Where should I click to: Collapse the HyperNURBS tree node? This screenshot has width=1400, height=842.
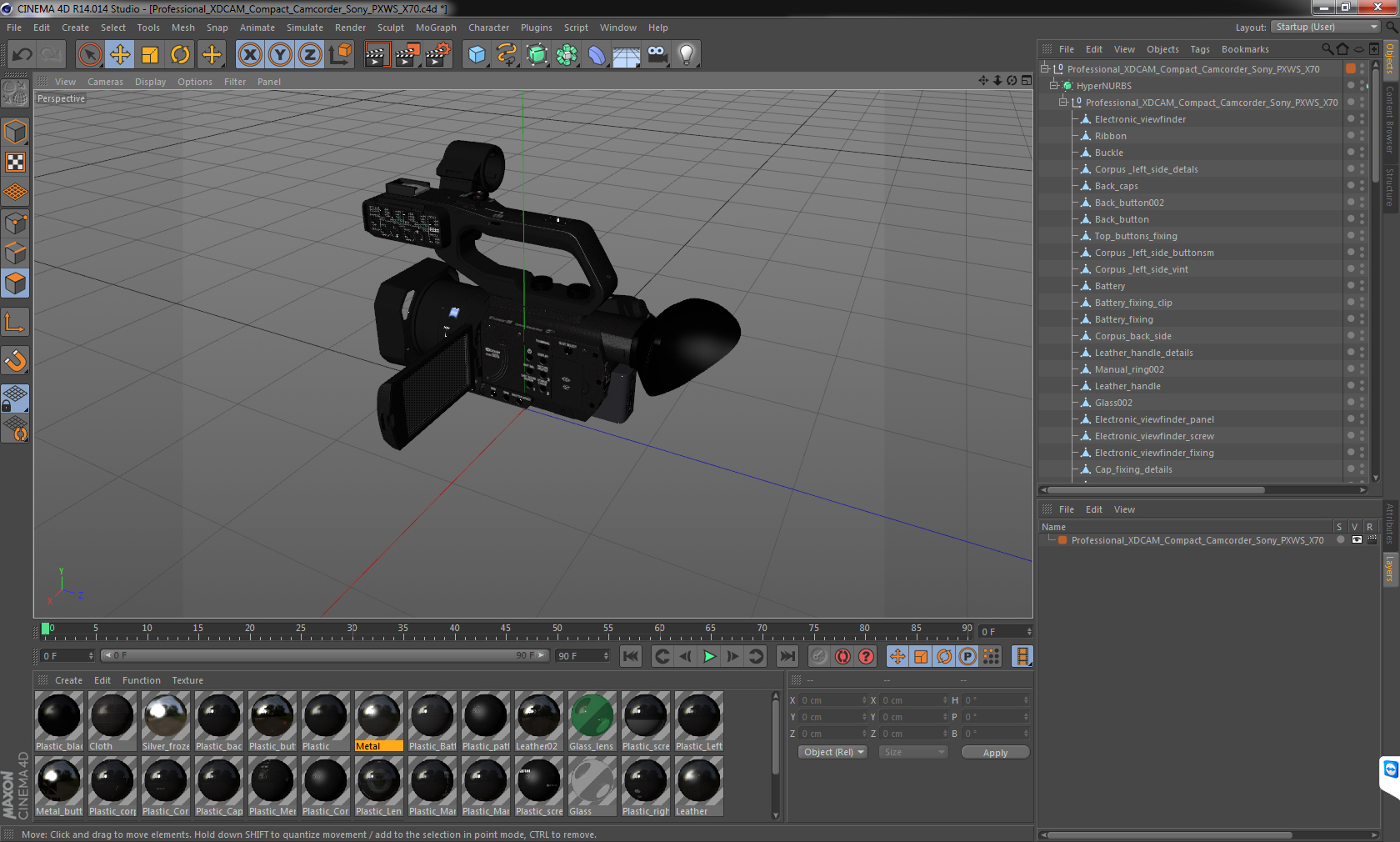tap(1053, 86)
